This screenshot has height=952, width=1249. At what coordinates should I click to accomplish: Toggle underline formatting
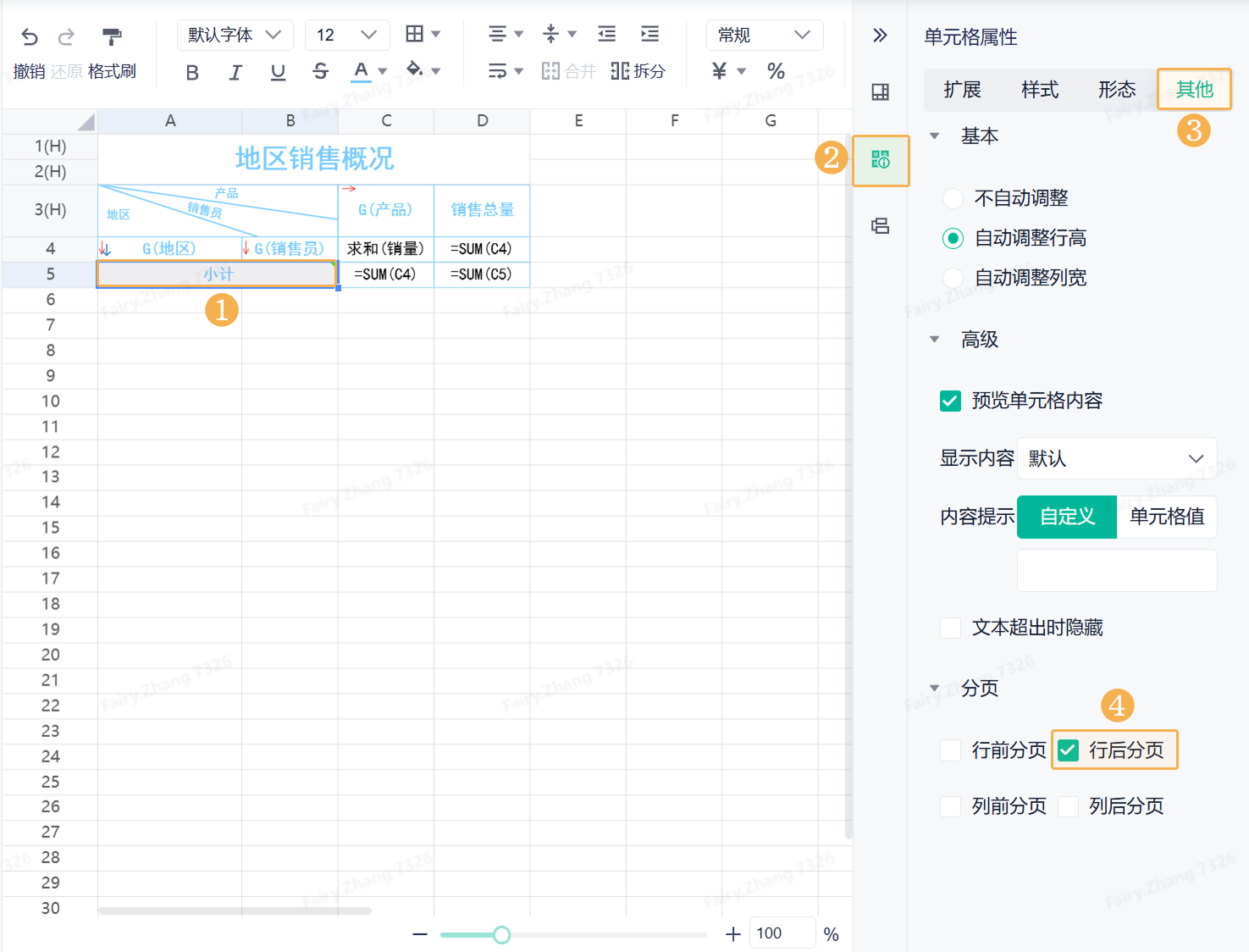tap(278, 72)
